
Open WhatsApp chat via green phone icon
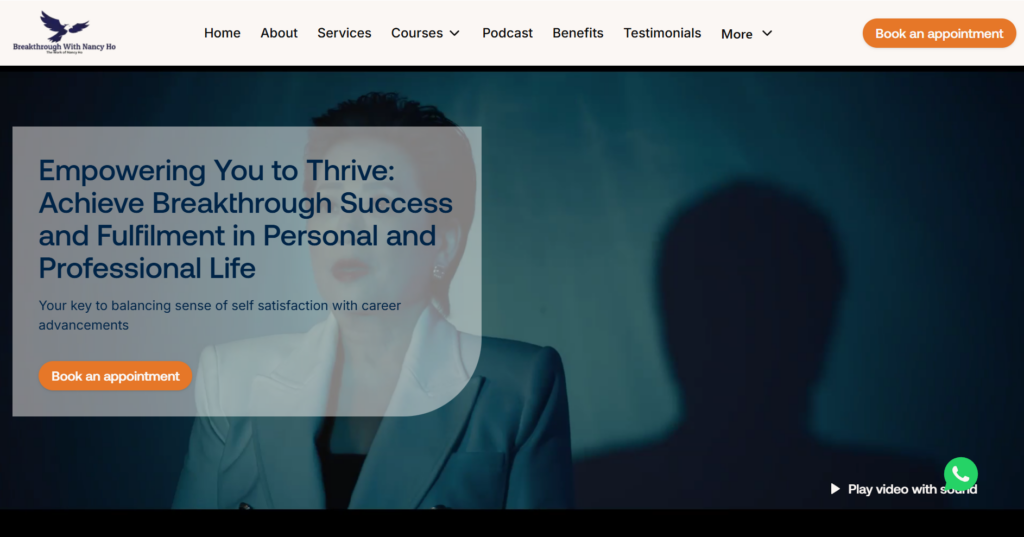click(960, 474)
